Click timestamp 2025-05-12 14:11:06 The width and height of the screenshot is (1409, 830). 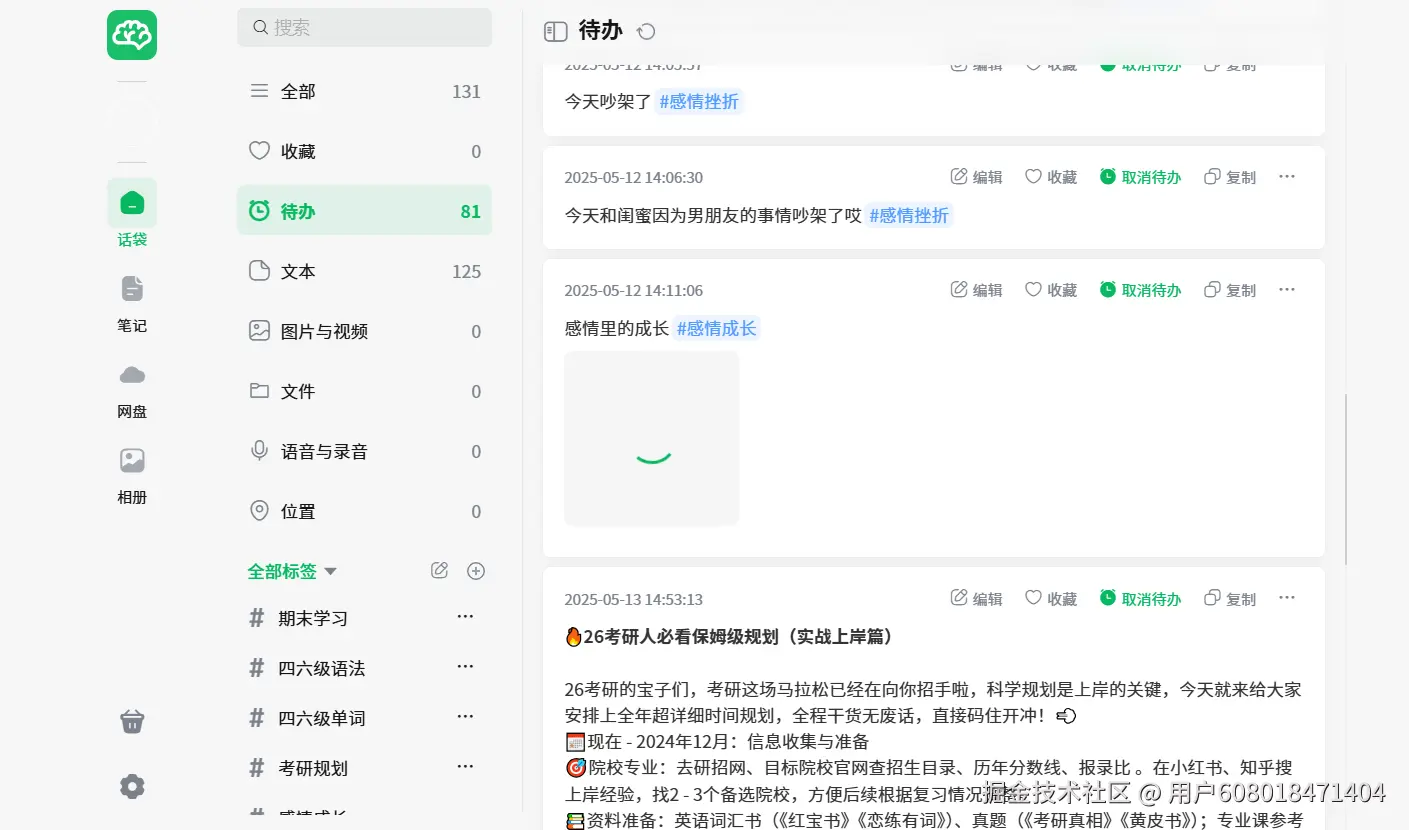(634, 290)
